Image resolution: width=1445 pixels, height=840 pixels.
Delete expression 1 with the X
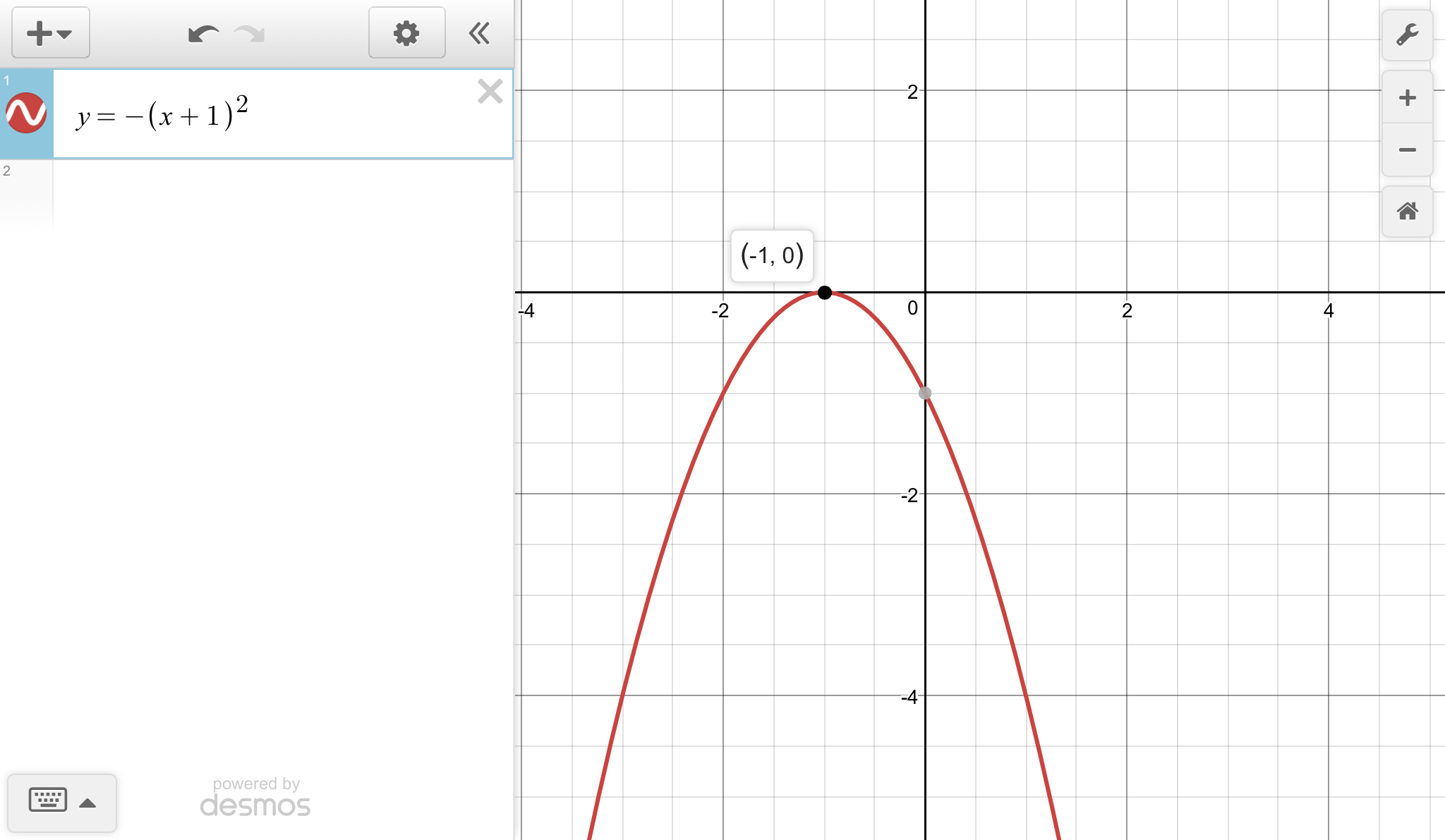(x=490, y=92)
